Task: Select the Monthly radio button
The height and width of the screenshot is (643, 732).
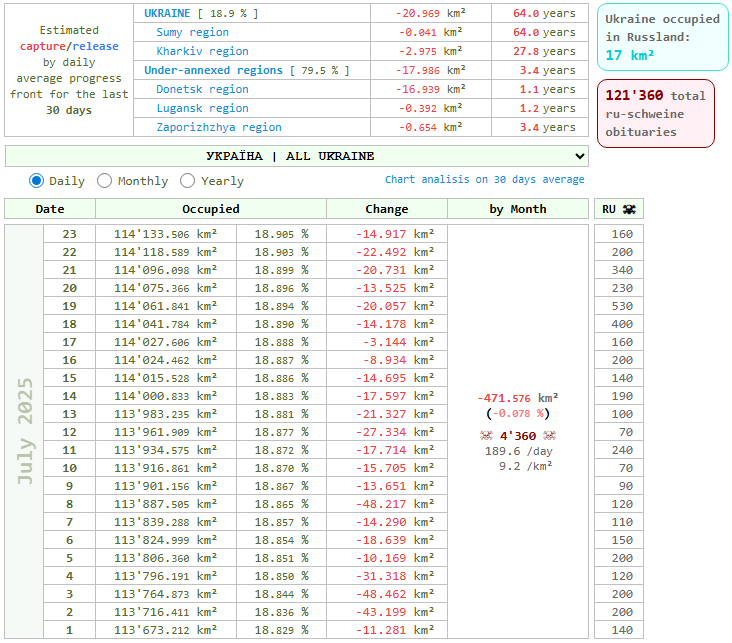Action: [104, 181]
